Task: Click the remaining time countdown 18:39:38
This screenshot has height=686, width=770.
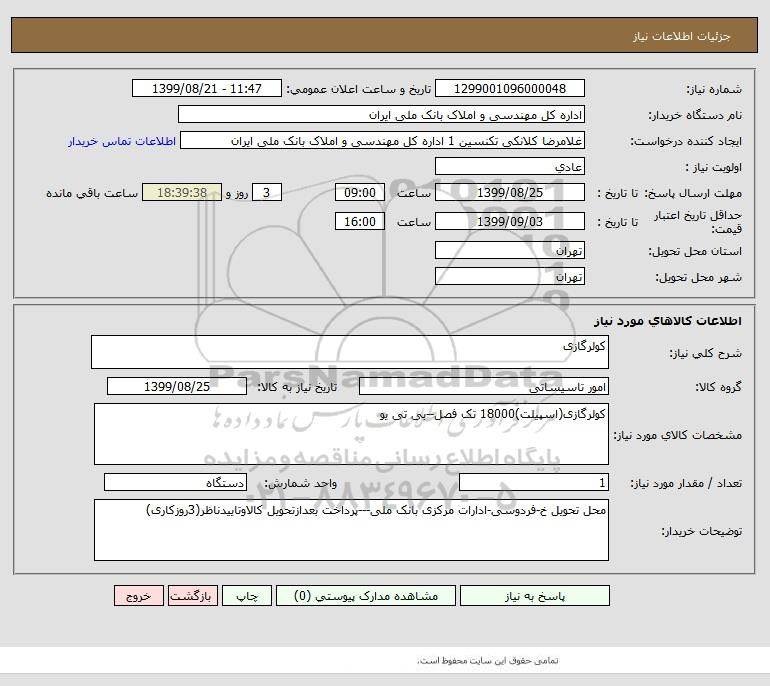Action: point(182,192)
